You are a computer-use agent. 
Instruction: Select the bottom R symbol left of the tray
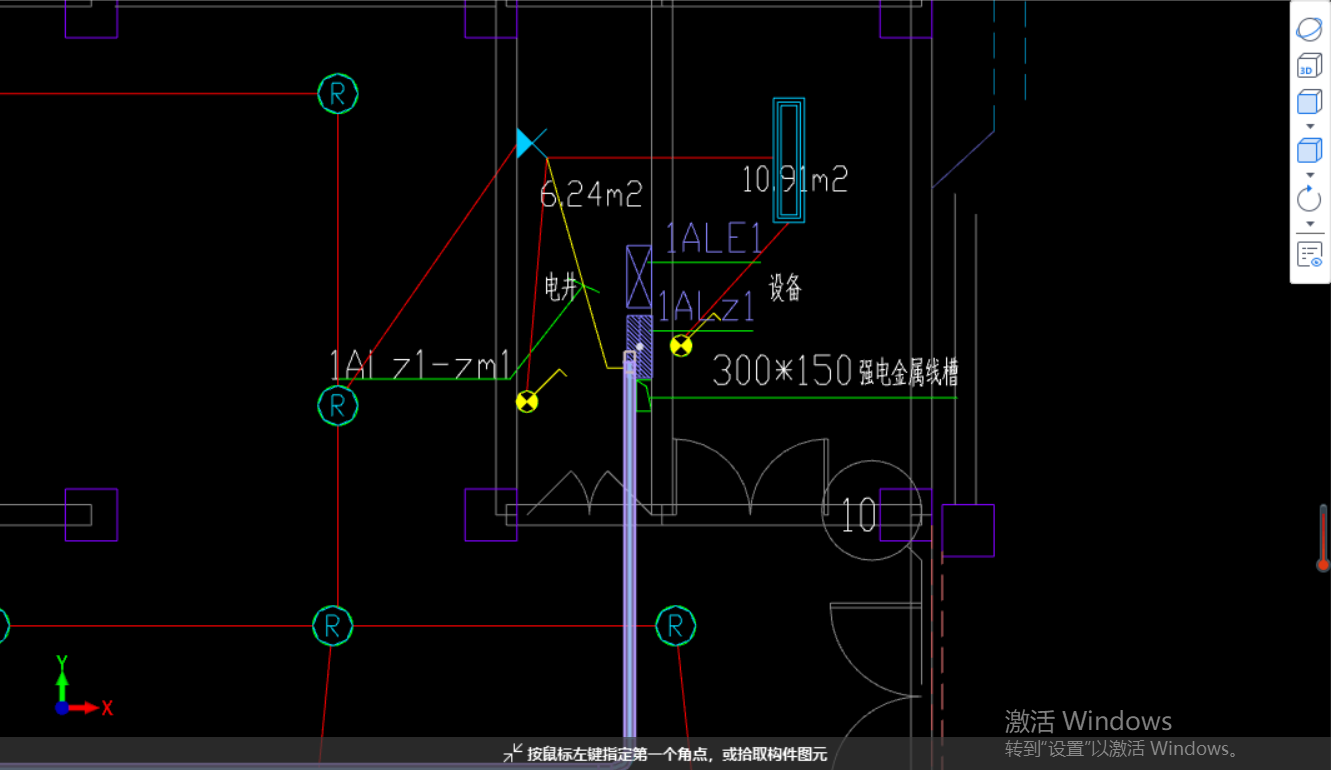pos(332,626)
